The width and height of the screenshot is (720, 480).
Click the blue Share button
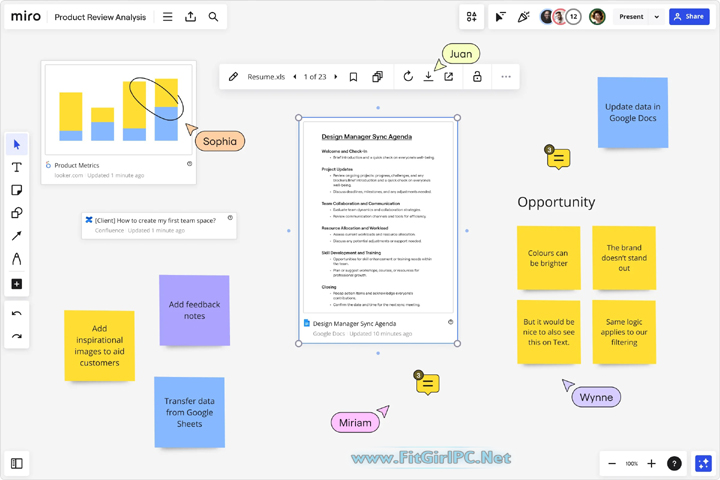[688, 17]
